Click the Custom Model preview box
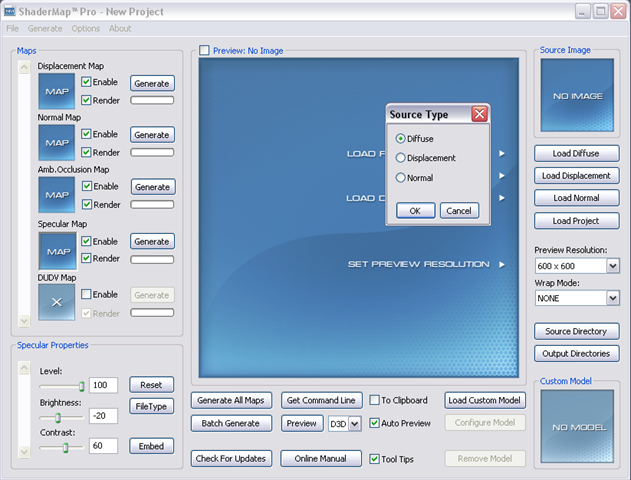Screen dimensions: 631x480 click(x=578, y=425)
